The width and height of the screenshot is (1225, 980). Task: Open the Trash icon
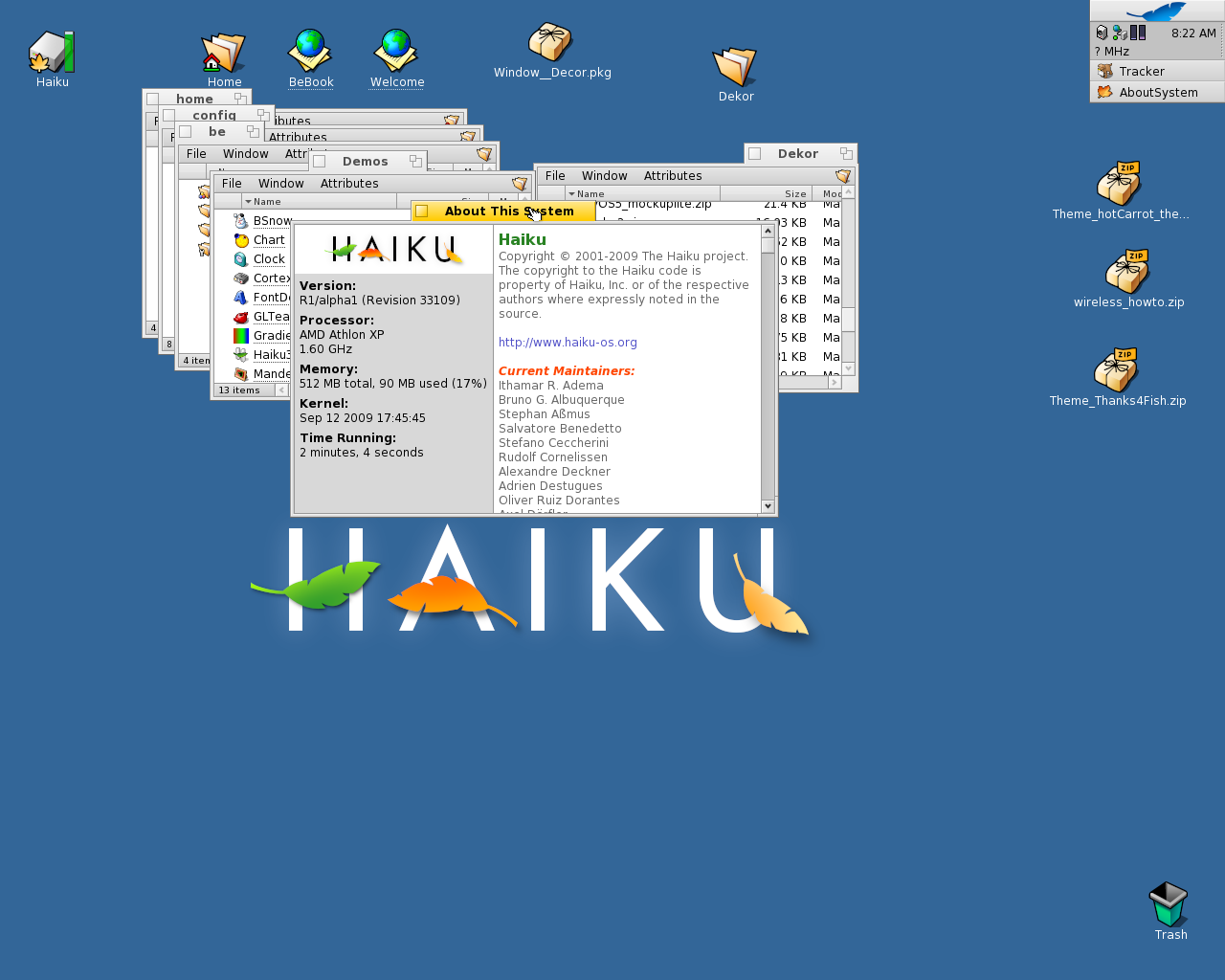pos(1169,903)
